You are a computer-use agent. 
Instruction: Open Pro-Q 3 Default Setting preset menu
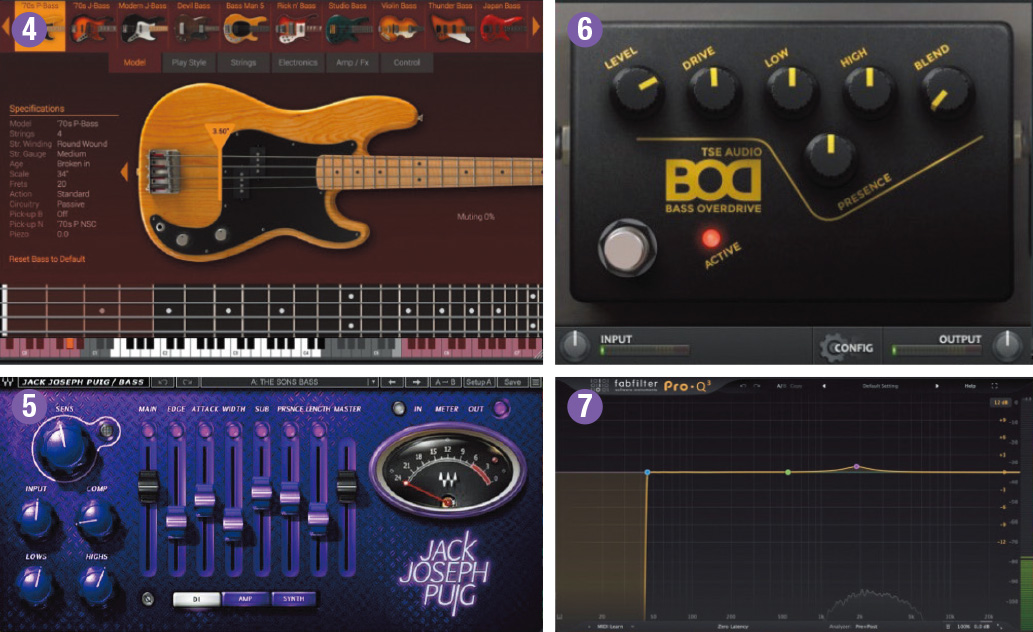[880, 386]
